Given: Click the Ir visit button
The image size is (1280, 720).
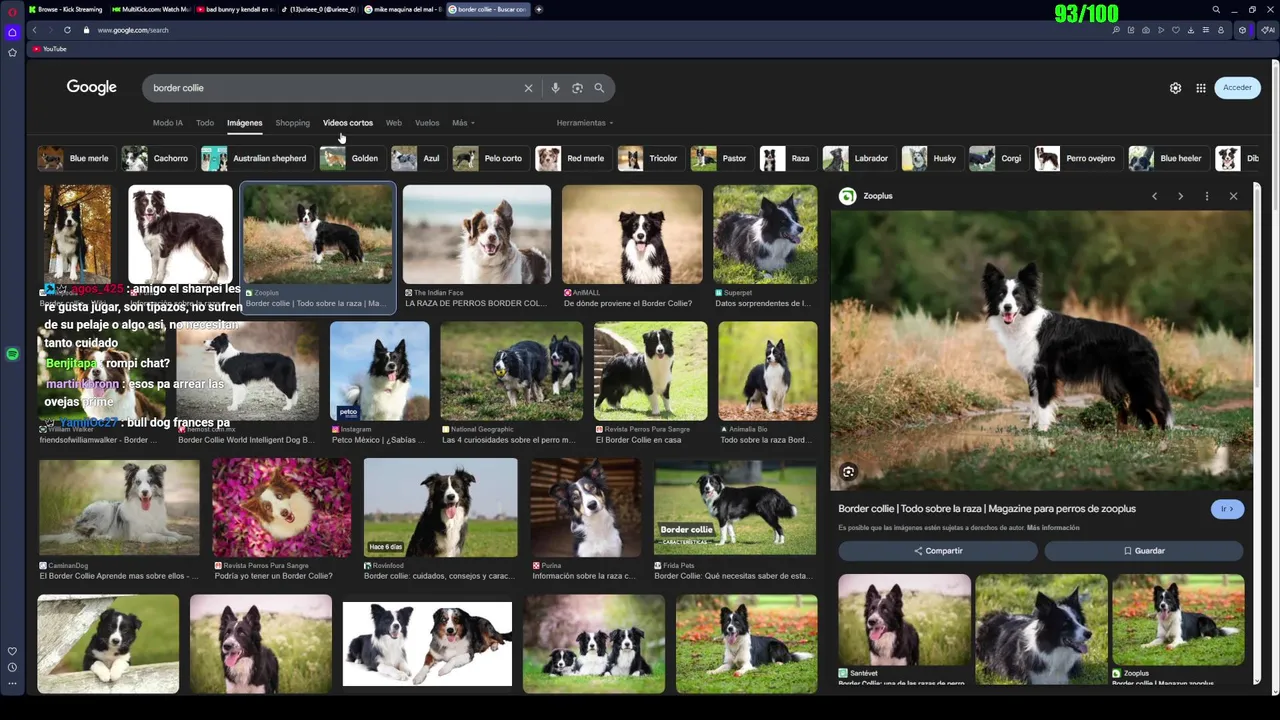Looking at the screenshot, I should tap(1228, 509).
